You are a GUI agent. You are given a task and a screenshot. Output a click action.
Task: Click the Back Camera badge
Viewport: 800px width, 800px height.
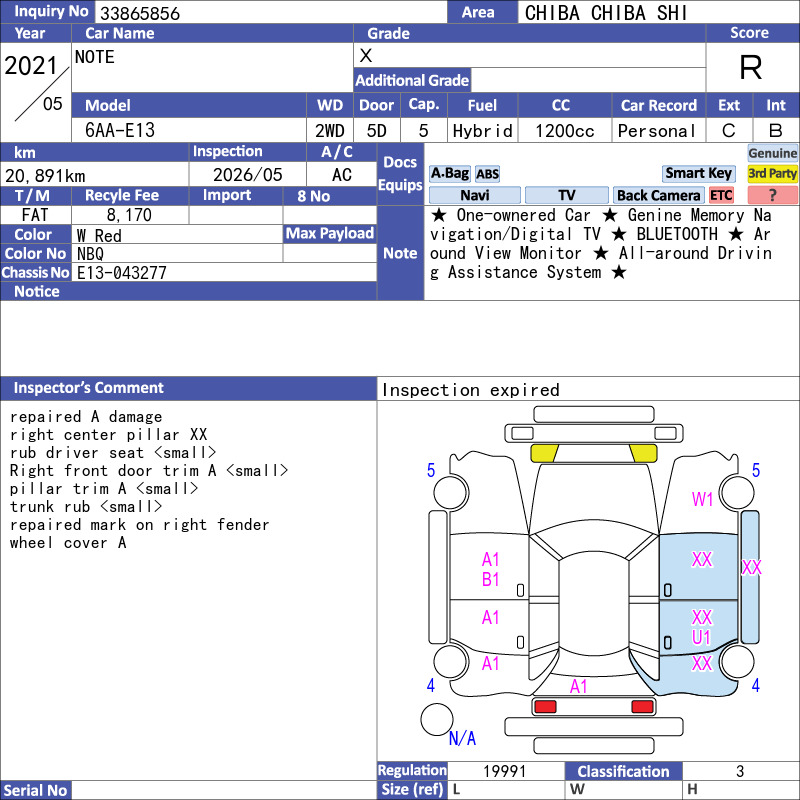pyautogui.click(x=658, y=195)
